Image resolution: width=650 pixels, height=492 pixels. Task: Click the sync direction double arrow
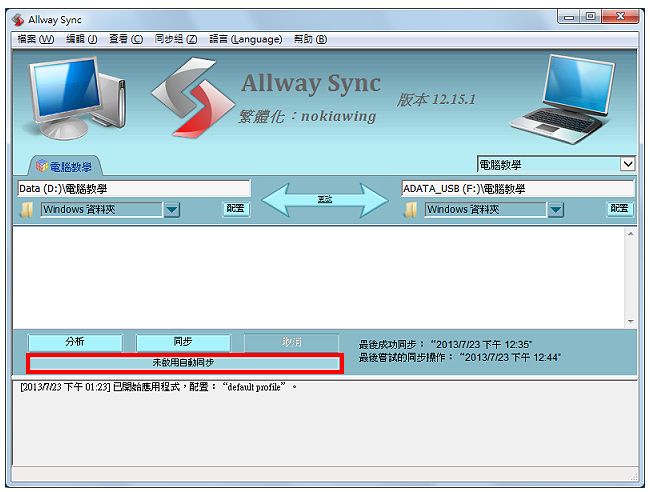click(x=325, y=200)
